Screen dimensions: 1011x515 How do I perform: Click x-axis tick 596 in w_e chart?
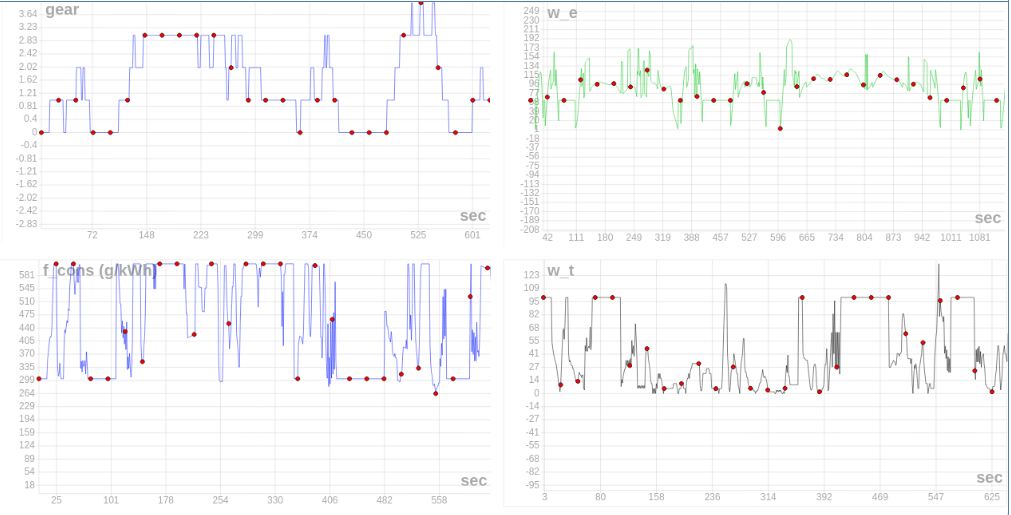pos(778,237)
